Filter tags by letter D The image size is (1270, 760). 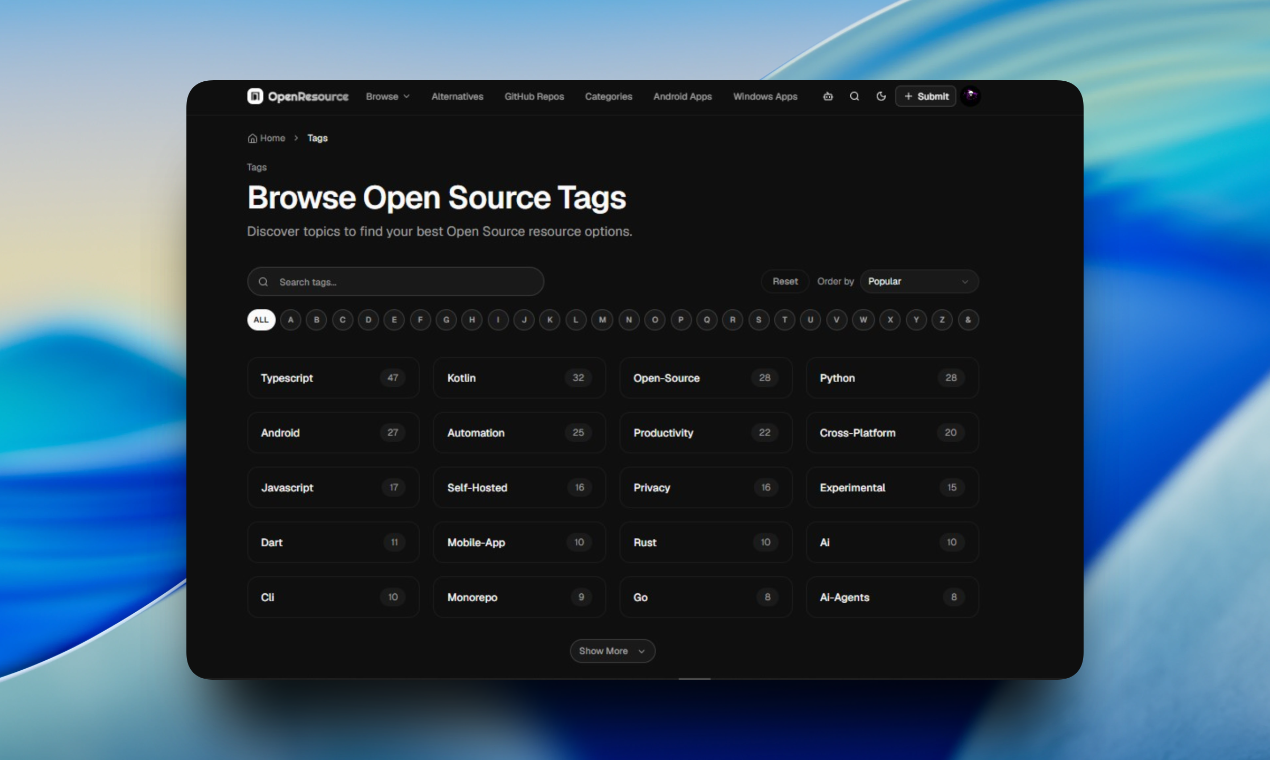pyautogui.click(x=369, y=320)
